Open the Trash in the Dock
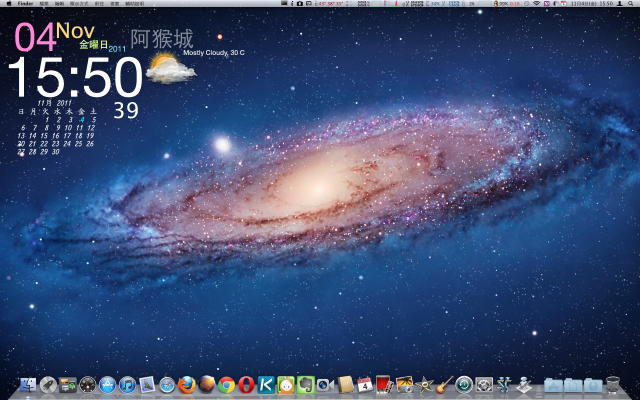Viewport: 640px width, 400px height. point(613,385)
